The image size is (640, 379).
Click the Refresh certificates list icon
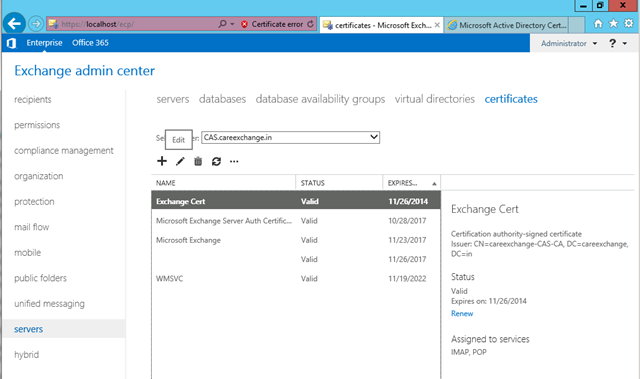pyautogui.click(x=216, y=162)
